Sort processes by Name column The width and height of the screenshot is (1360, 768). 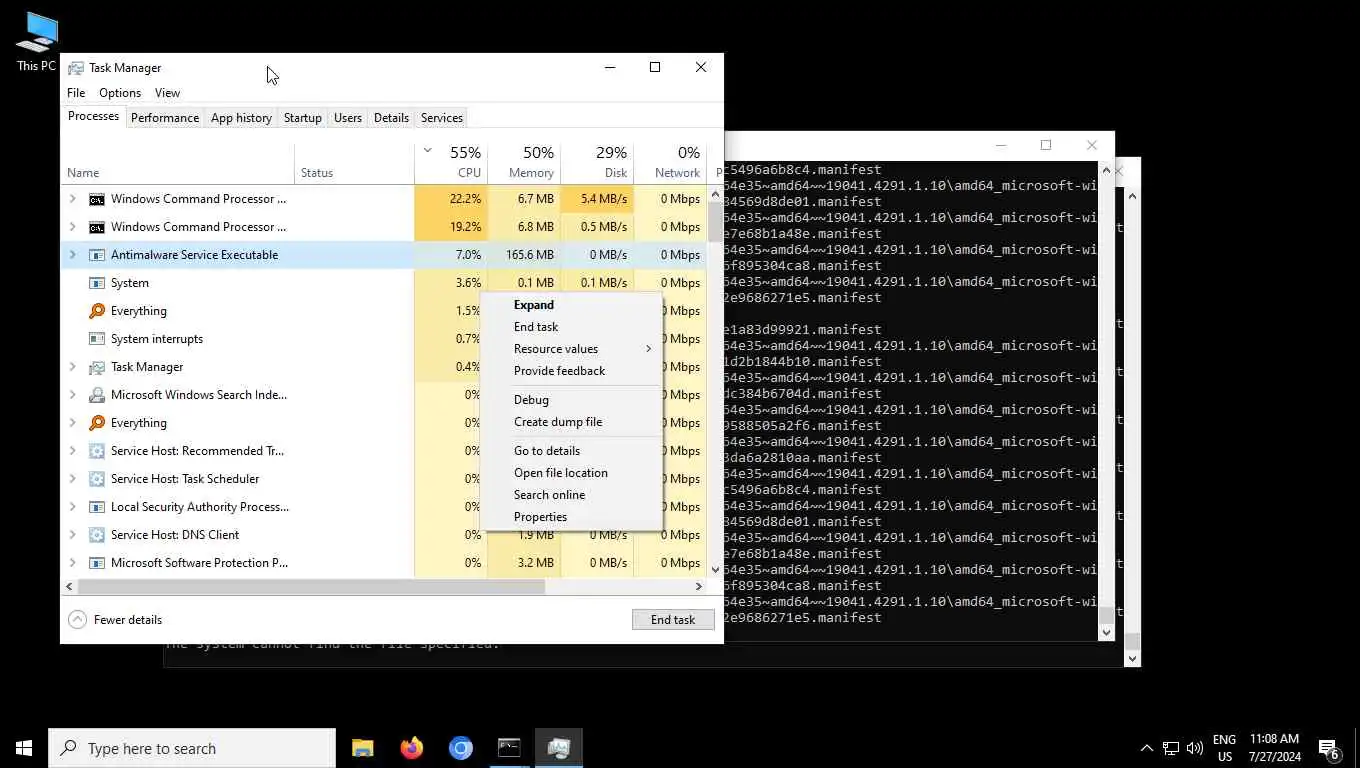point(178,163)
